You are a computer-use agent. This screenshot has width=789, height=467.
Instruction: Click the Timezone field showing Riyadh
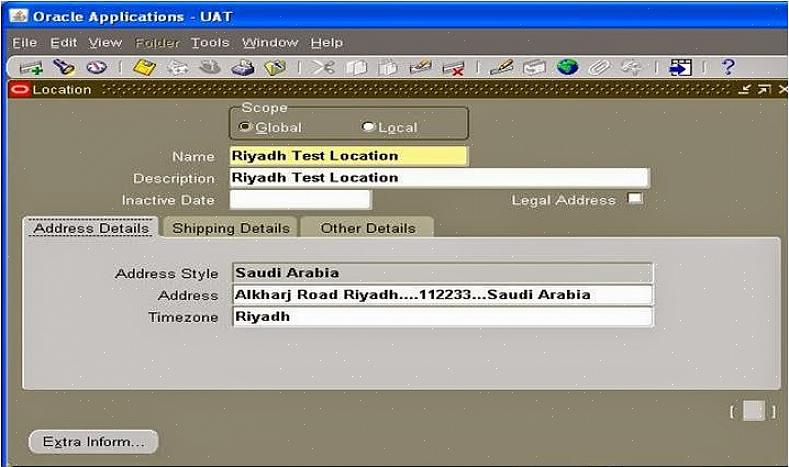point(443,317)
